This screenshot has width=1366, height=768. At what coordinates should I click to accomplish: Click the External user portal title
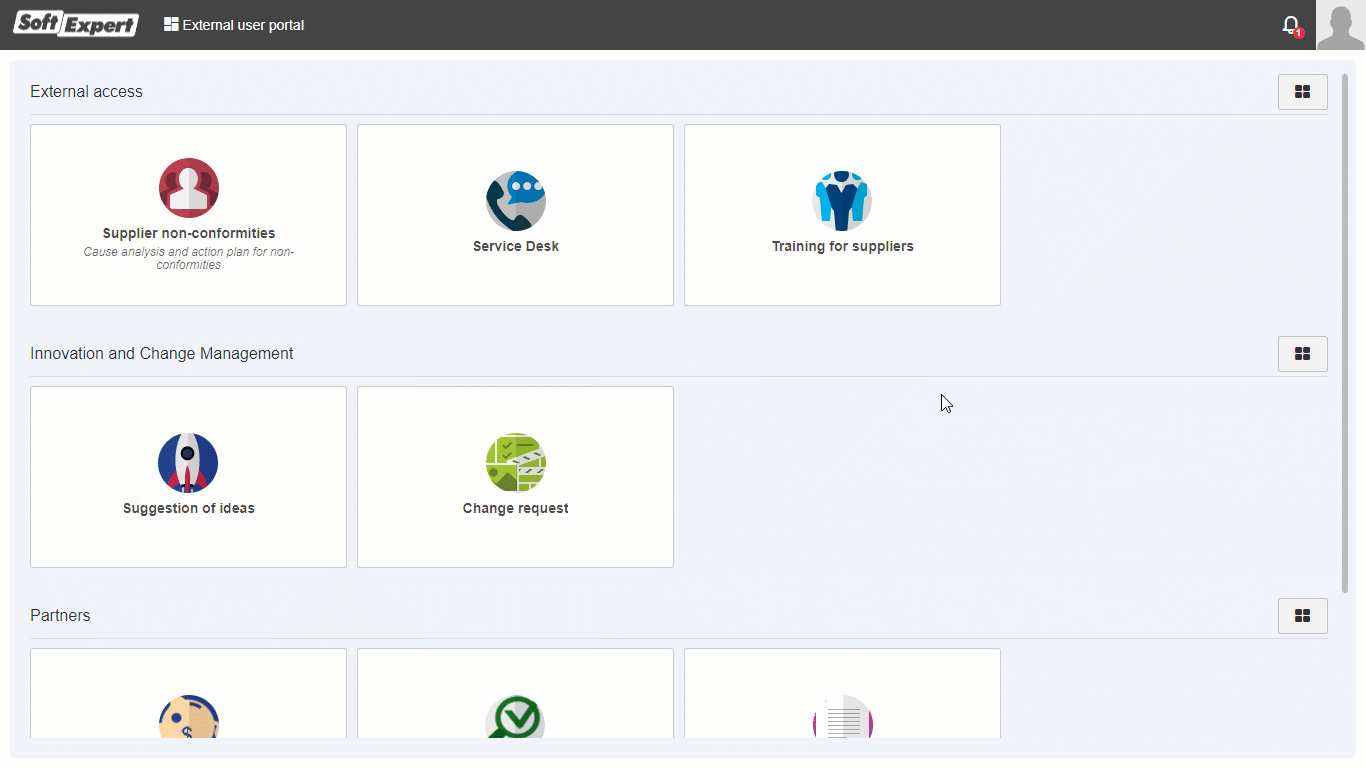(243, 25)
